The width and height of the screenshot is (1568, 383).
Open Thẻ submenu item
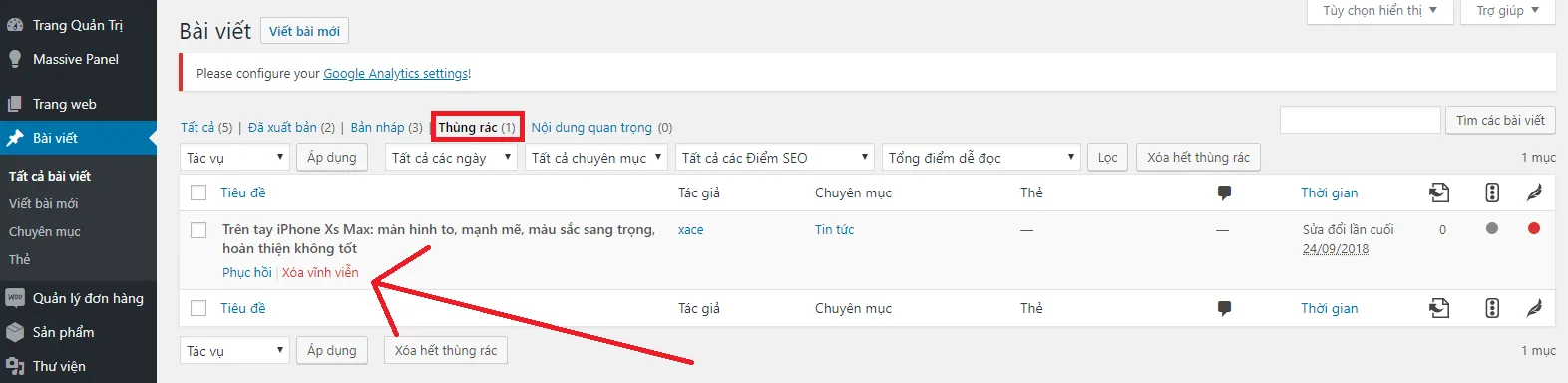tap(20, 259)
